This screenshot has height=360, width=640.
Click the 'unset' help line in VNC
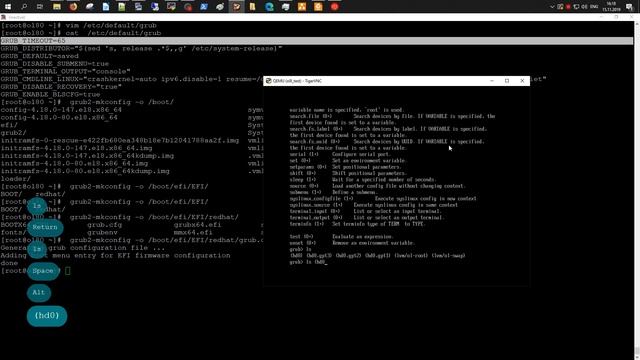(352, 243)
